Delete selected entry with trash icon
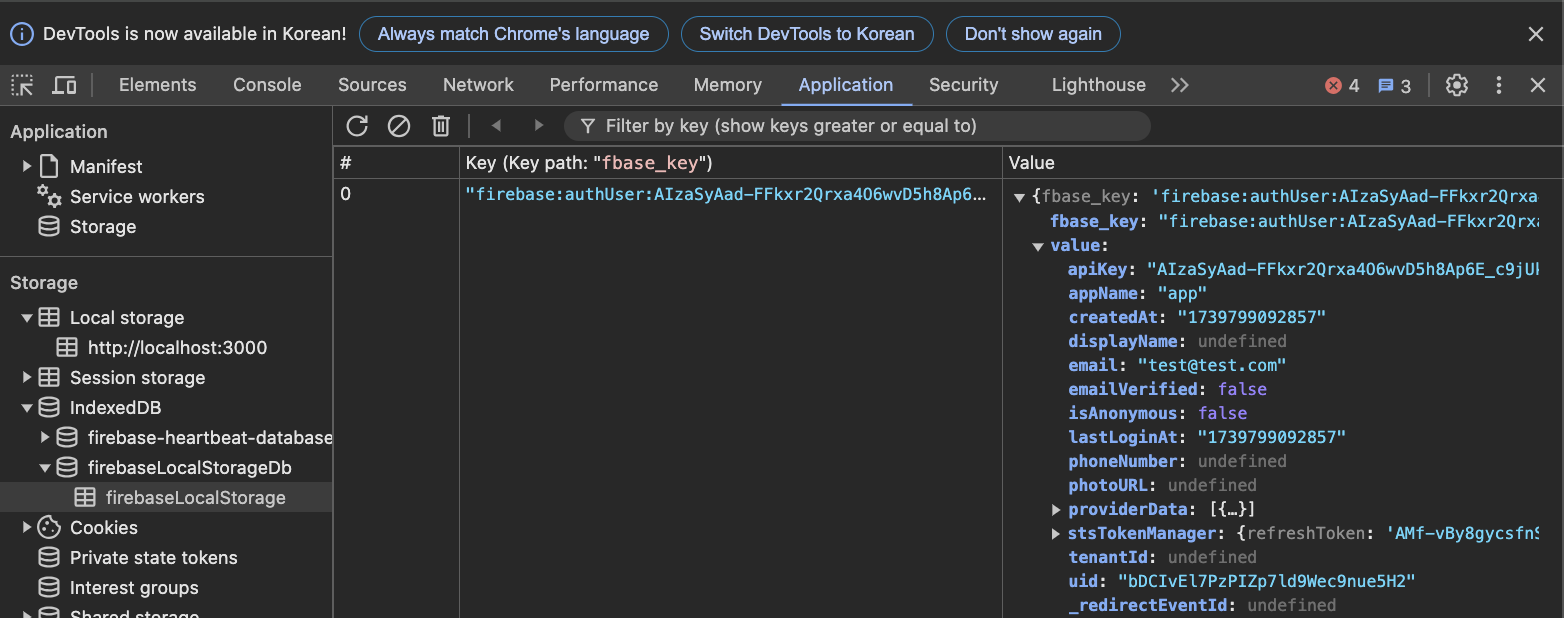Image resolution: width=1564 pixels, height=618 pixels. point(441,126)
